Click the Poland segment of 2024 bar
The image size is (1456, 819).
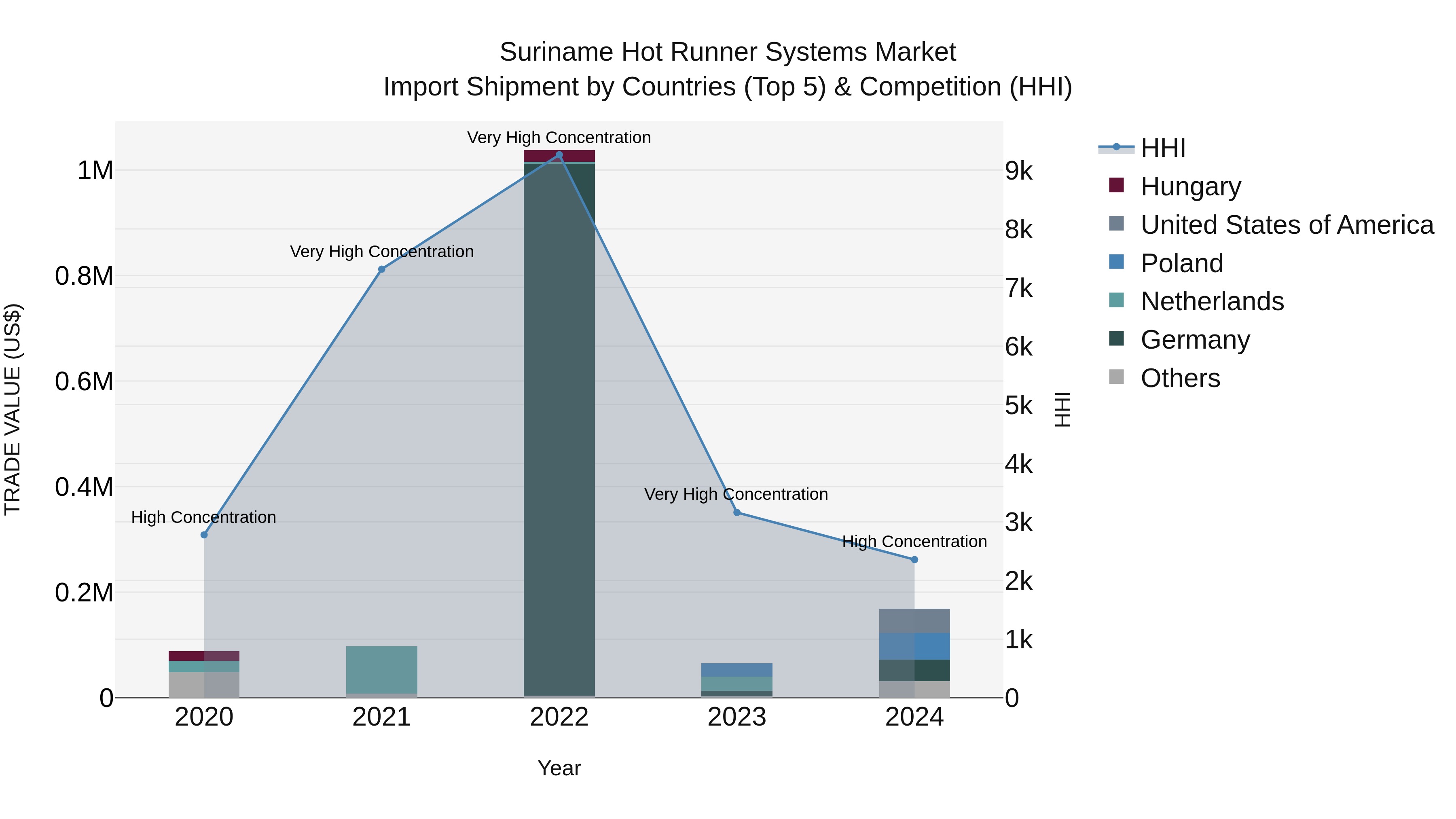(914, 647)
